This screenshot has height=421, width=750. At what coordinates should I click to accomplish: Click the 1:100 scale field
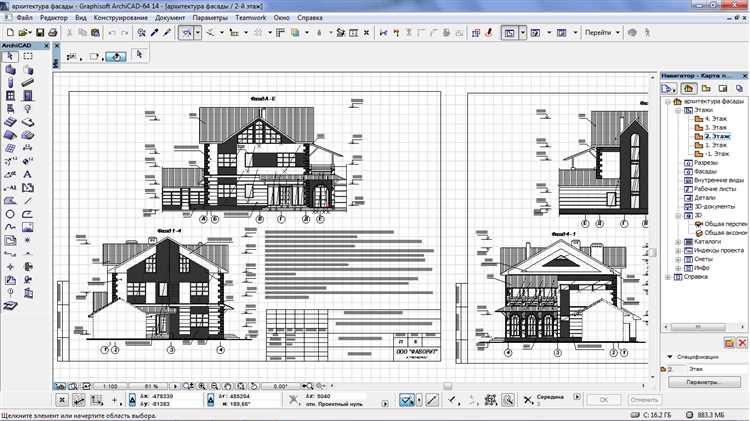coord(110,386)
